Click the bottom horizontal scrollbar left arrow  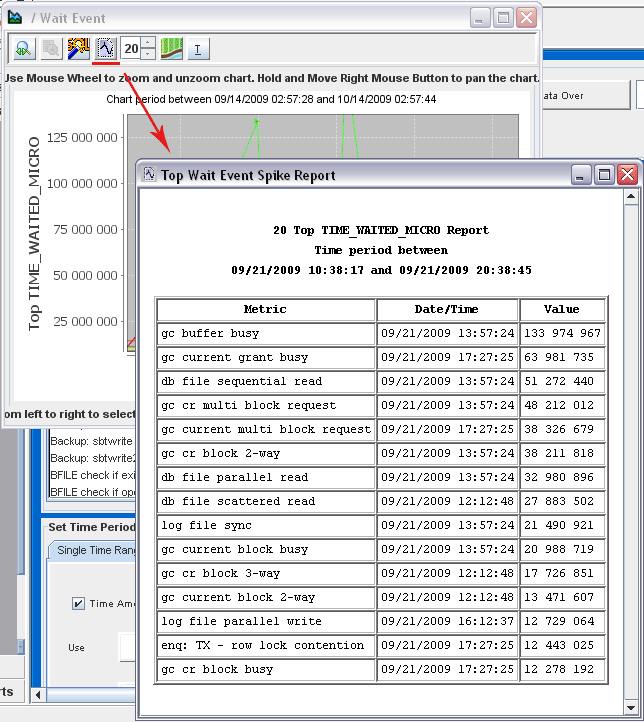tap(39, 694)
